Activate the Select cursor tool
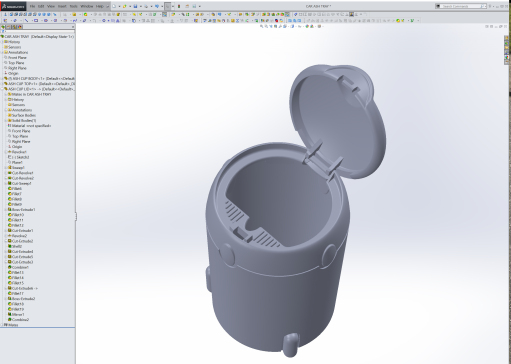Screen dimensions: 511x364 tap(168, 6)
